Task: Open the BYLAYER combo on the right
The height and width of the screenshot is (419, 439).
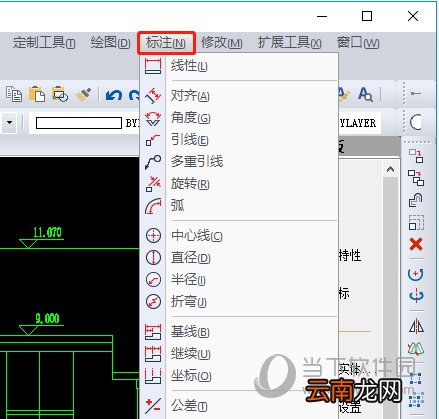Action: pos(360,123)
